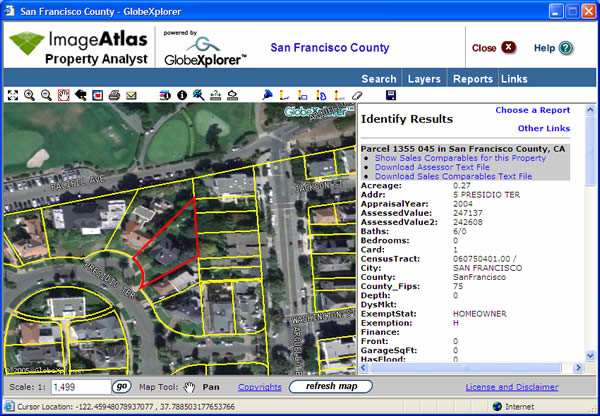Select the draw rectangle pencil tool
The image size is (600, 416).
pos(302,95)
